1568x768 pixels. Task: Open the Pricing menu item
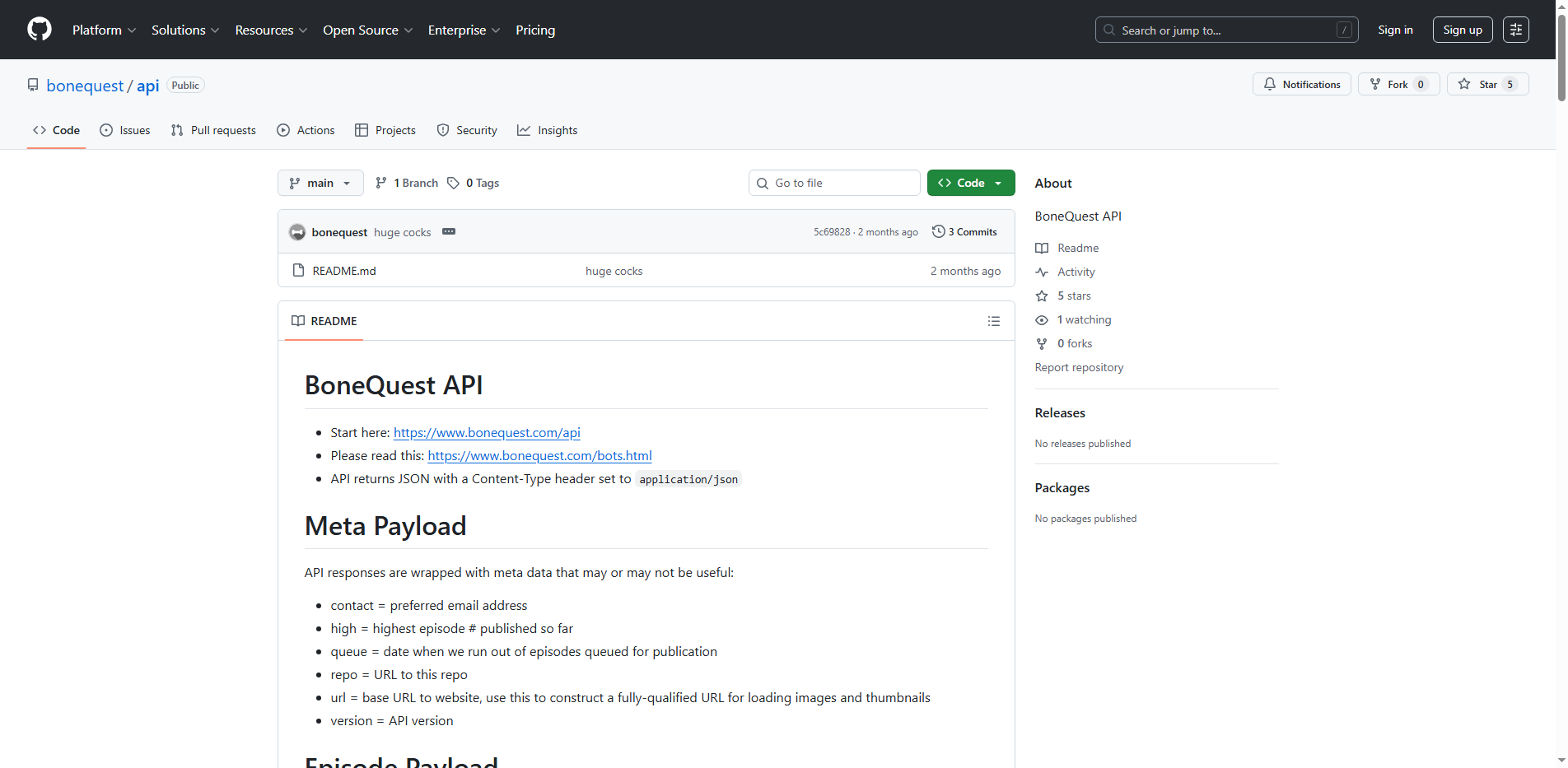pos(535,30)
